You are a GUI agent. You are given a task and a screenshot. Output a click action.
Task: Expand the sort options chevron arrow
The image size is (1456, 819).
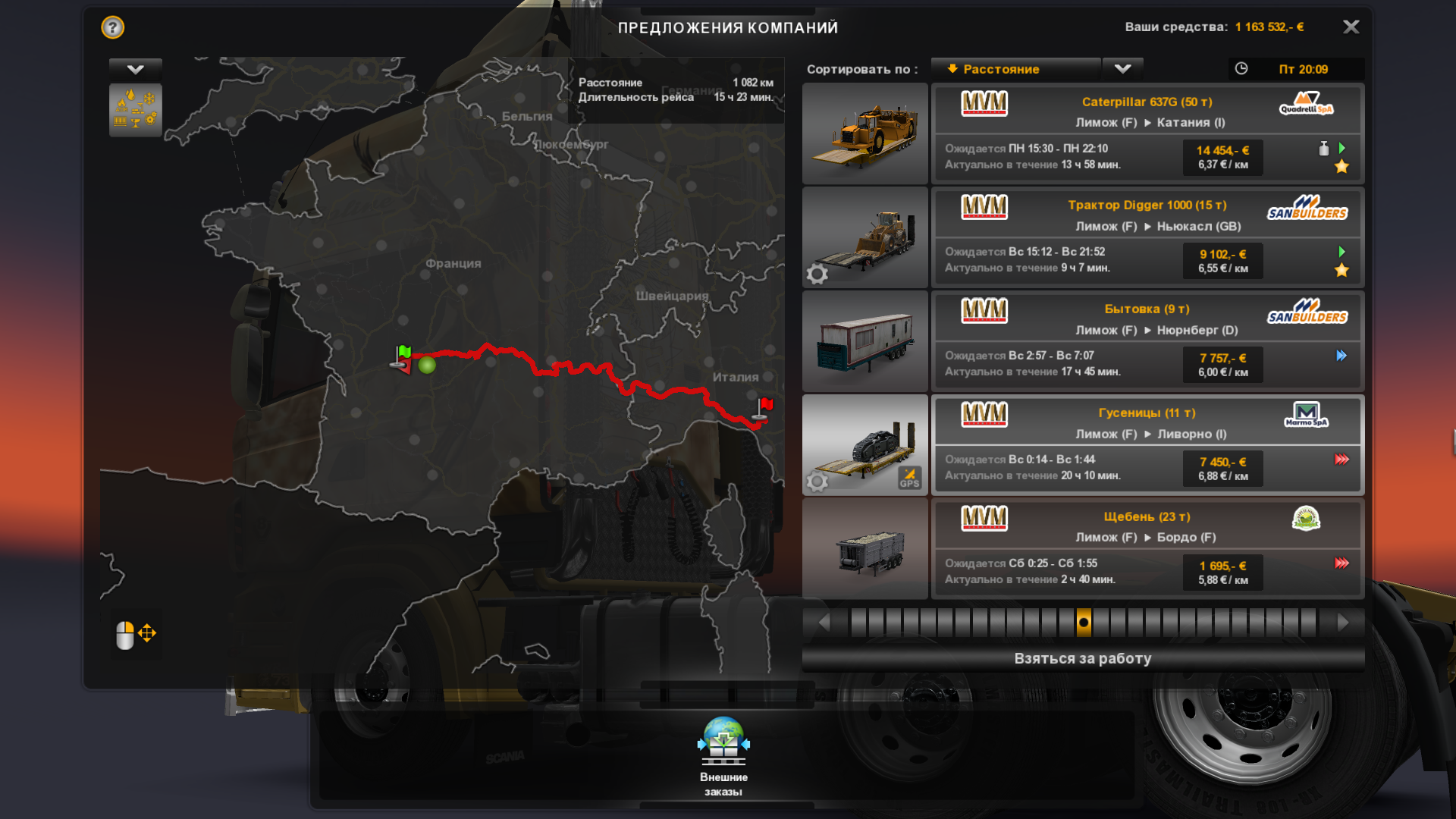1123,69
